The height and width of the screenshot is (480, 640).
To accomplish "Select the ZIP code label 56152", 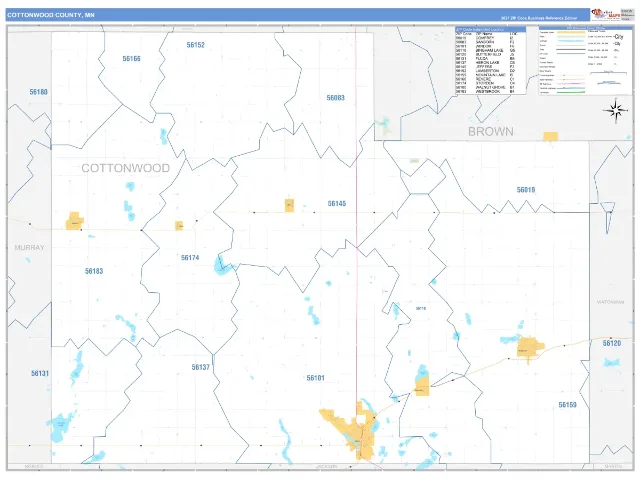I will coord(196,45).
